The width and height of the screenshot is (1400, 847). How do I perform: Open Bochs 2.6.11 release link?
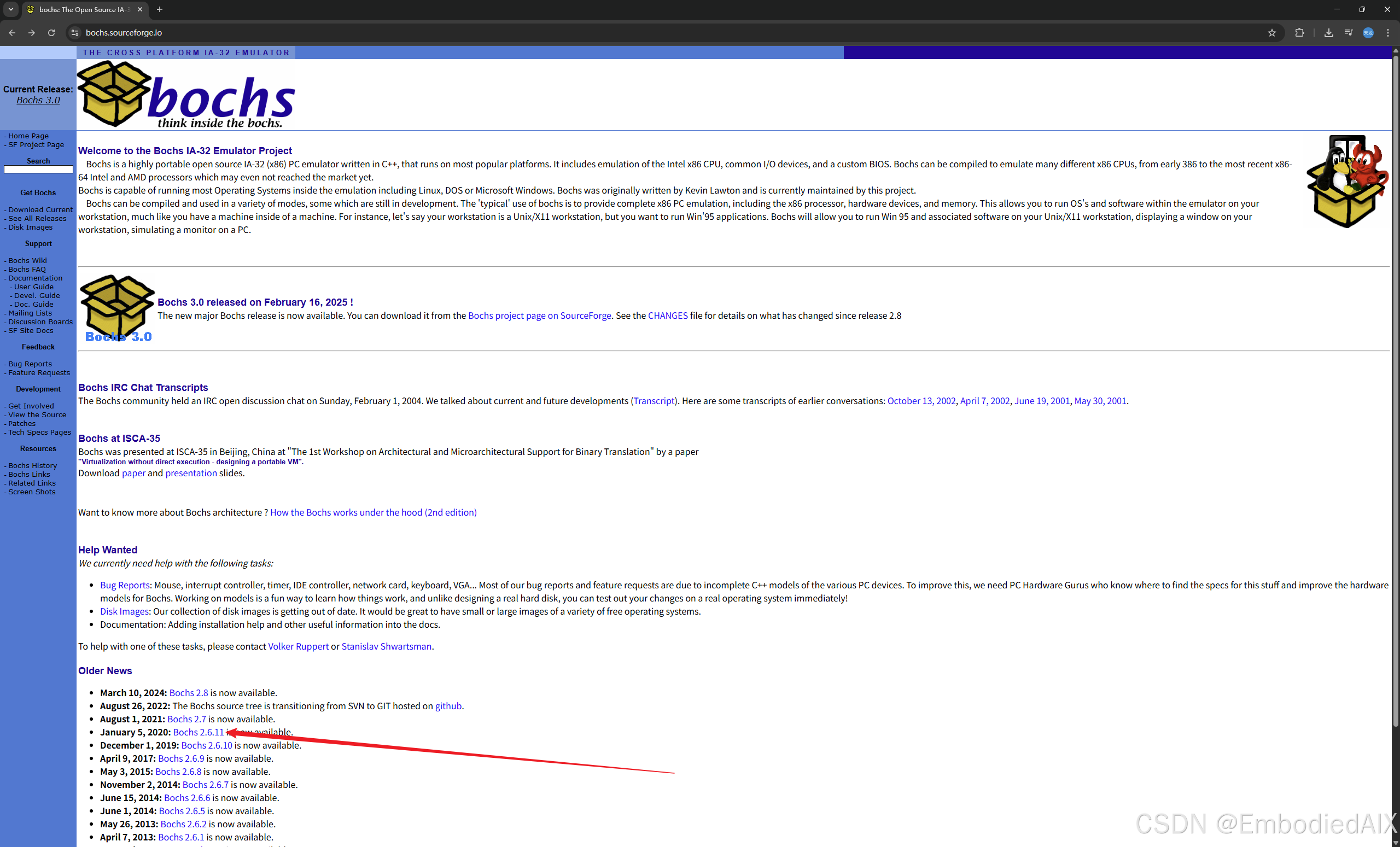pyautogui.click(x=199, y=732)
